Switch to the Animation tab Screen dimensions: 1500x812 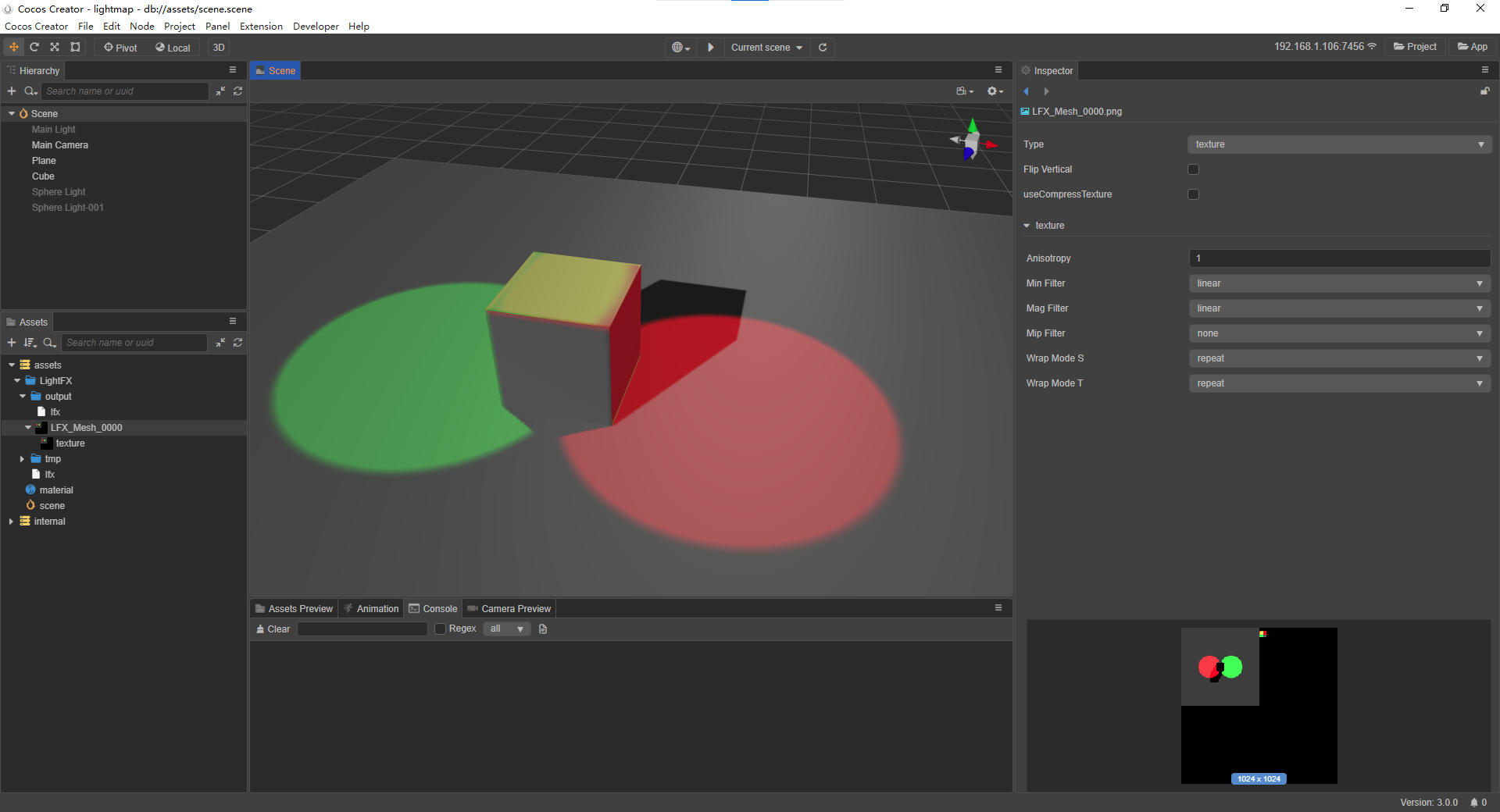pyautogui.click(x=371, y=609)
